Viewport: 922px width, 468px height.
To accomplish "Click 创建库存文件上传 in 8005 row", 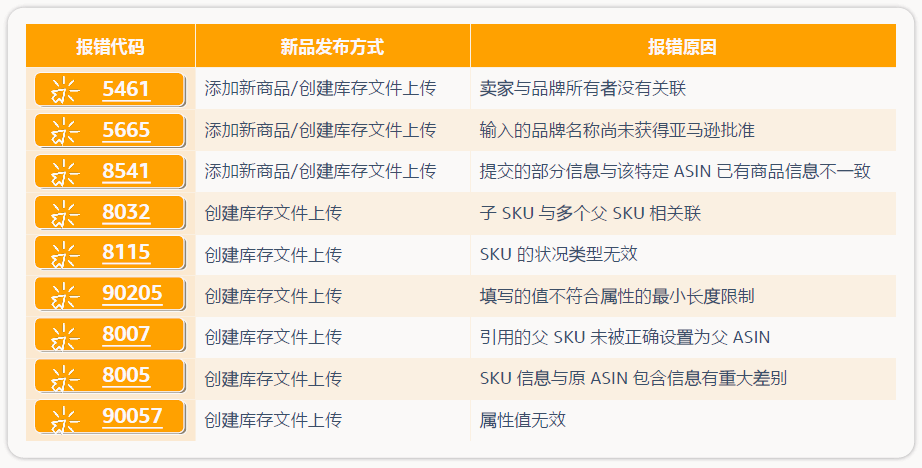I will 273,379.
